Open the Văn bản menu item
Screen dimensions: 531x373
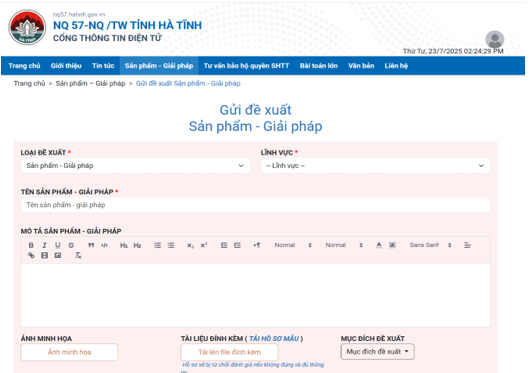[361, 66]
